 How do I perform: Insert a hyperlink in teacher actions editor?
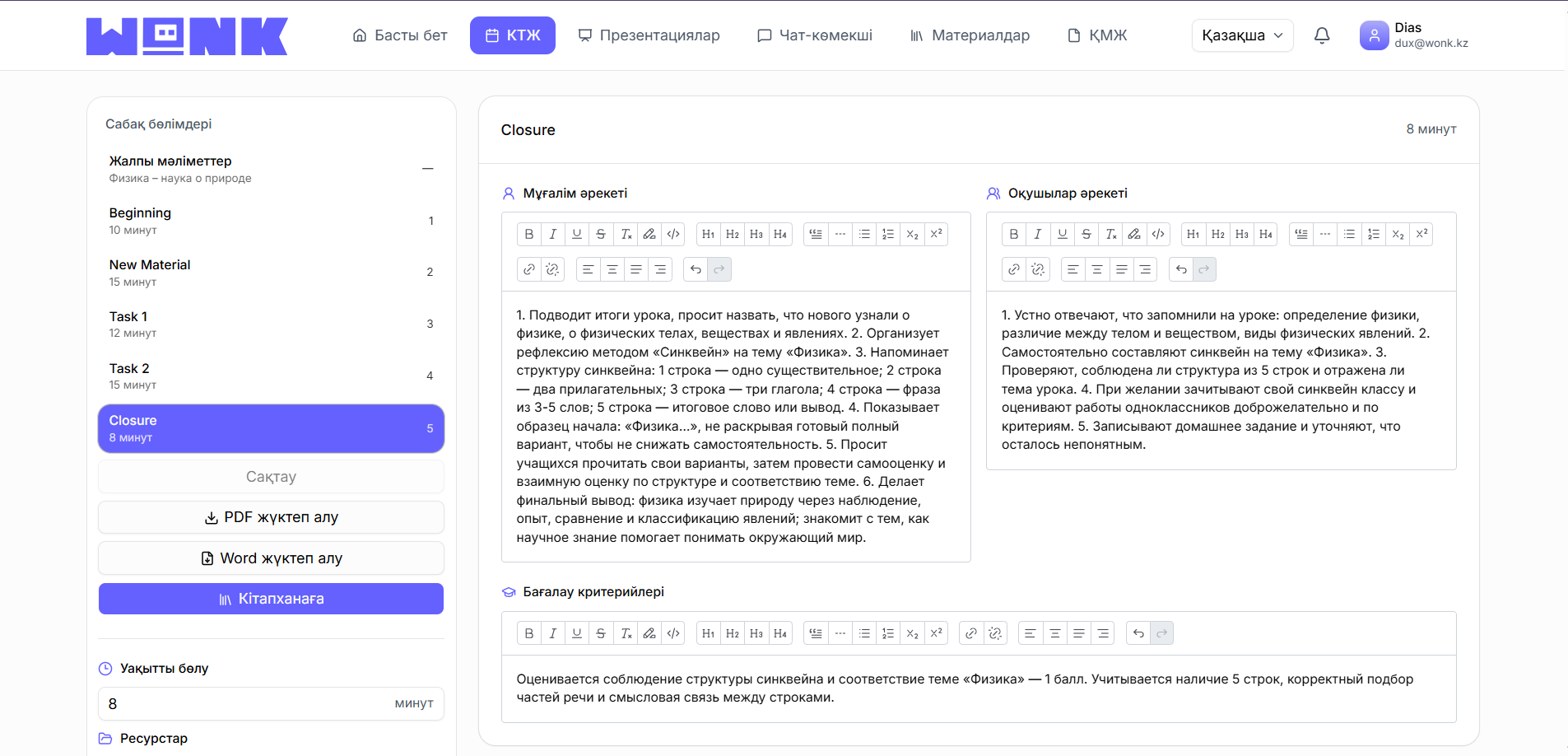[x=528, y=269]
